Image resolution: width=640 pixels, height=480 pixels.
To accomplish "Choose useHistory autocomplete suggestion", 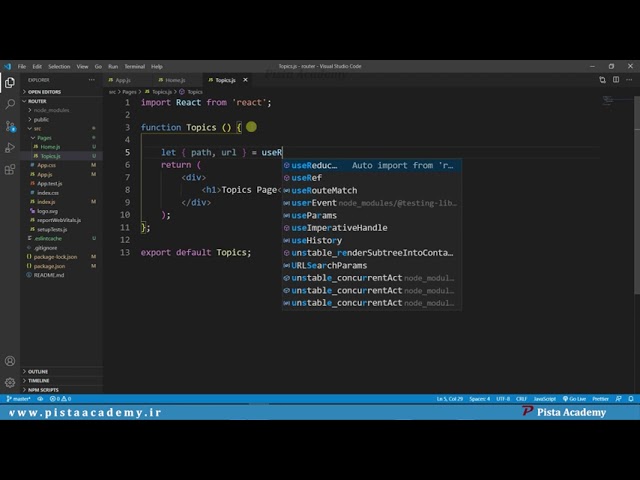I will [372, 240].
